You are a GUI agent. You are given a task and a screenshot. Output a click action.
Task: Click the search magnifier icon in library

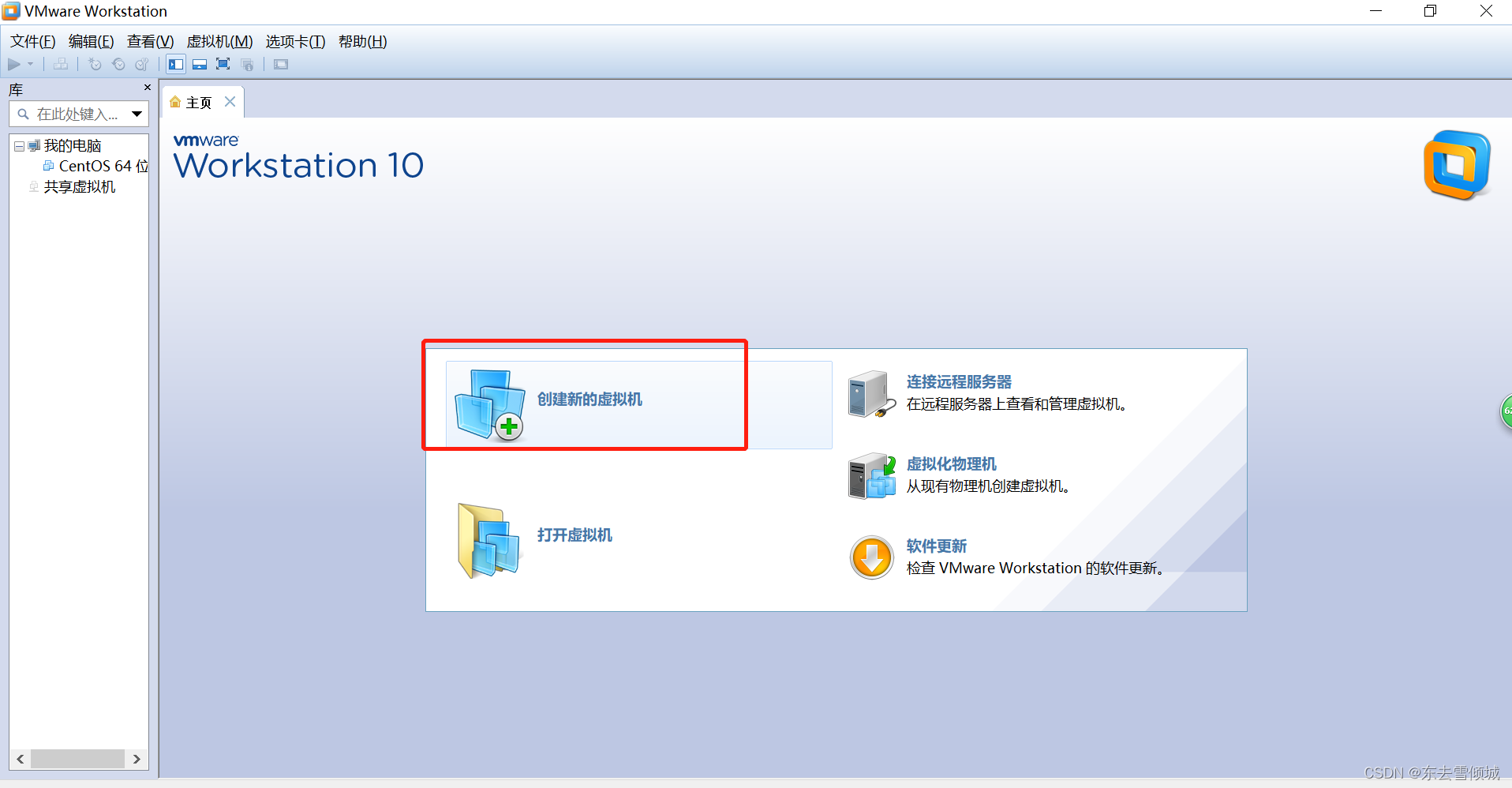point(23,114)
